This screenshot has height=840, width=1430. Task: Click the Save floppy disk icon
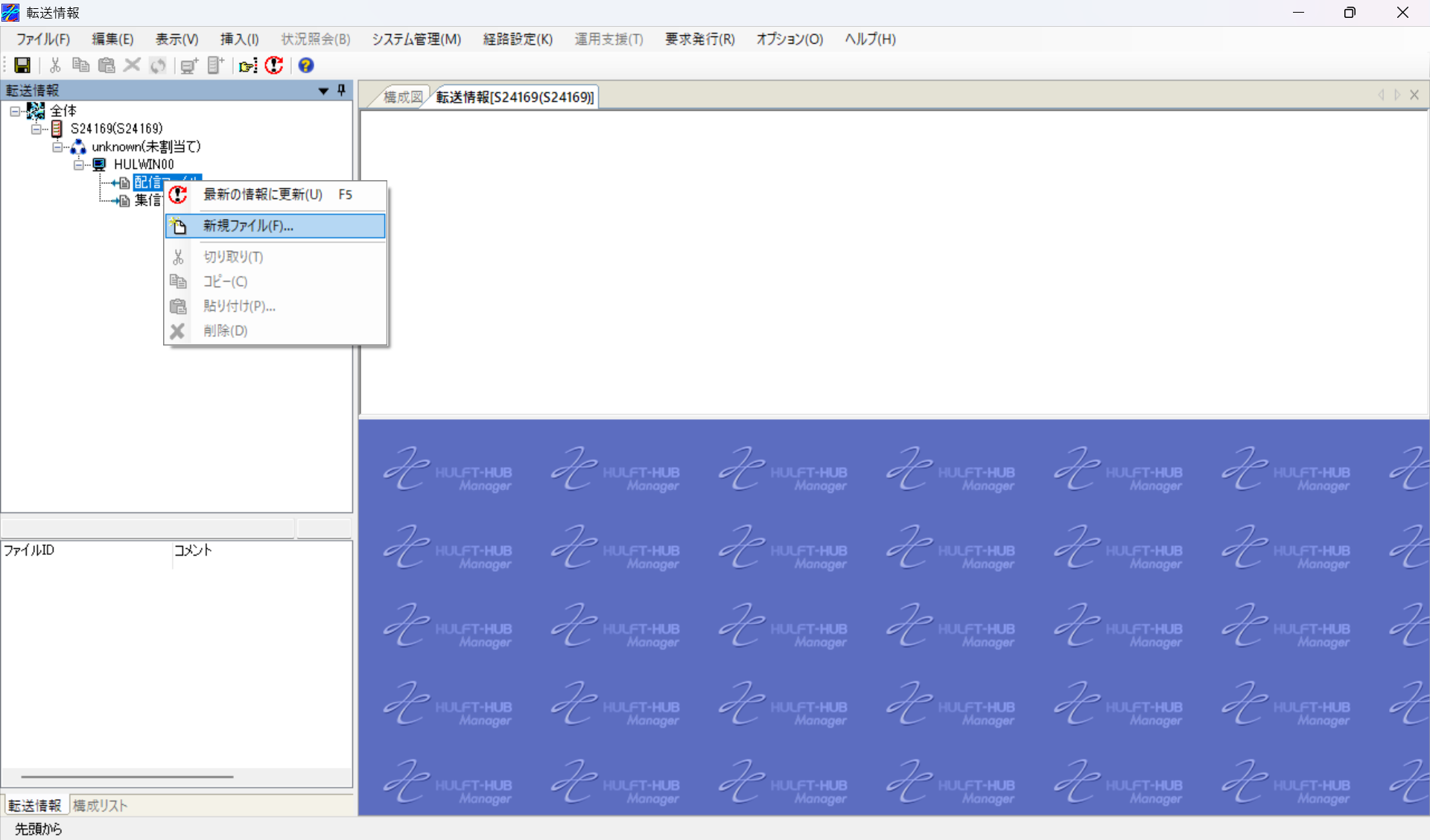click(x=22, y=66)
